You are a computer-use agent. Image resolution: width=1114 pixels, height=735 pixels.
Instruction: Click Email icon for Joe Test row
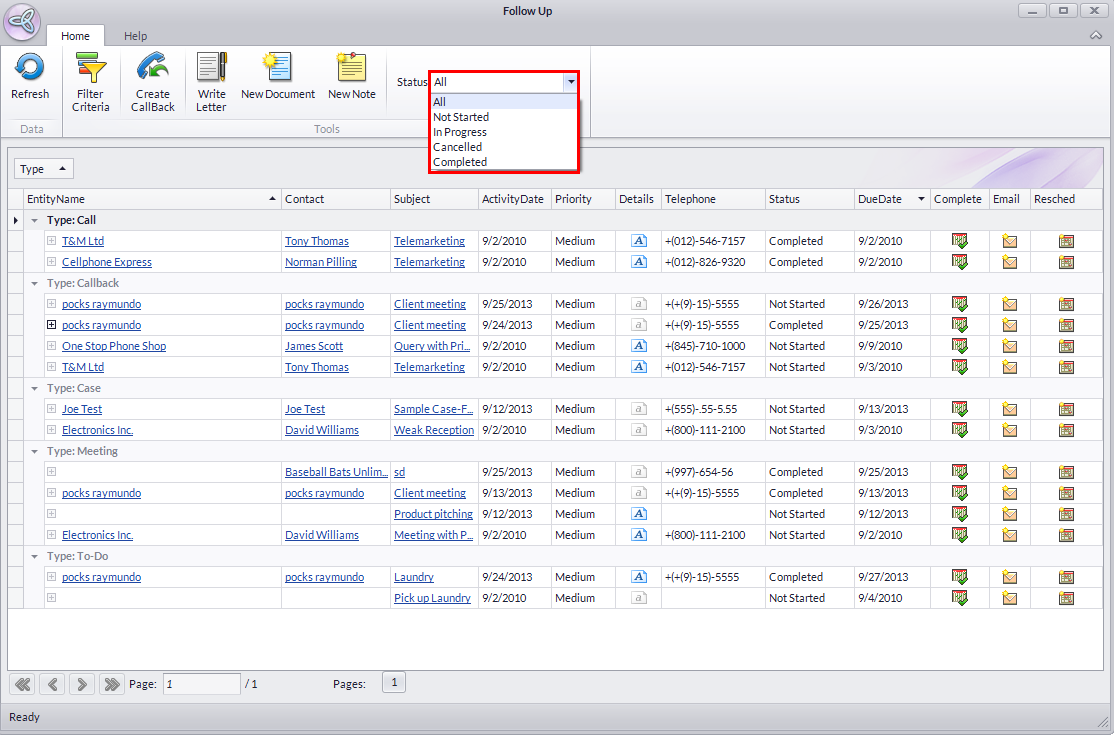click(1009, 409)
